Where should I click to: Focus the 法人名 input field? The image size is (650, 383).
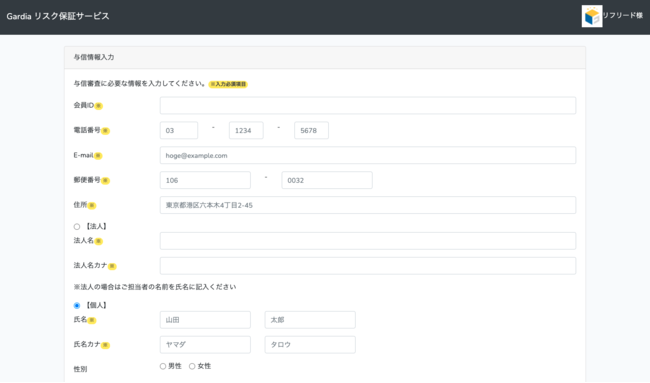[x=368, y=241]
